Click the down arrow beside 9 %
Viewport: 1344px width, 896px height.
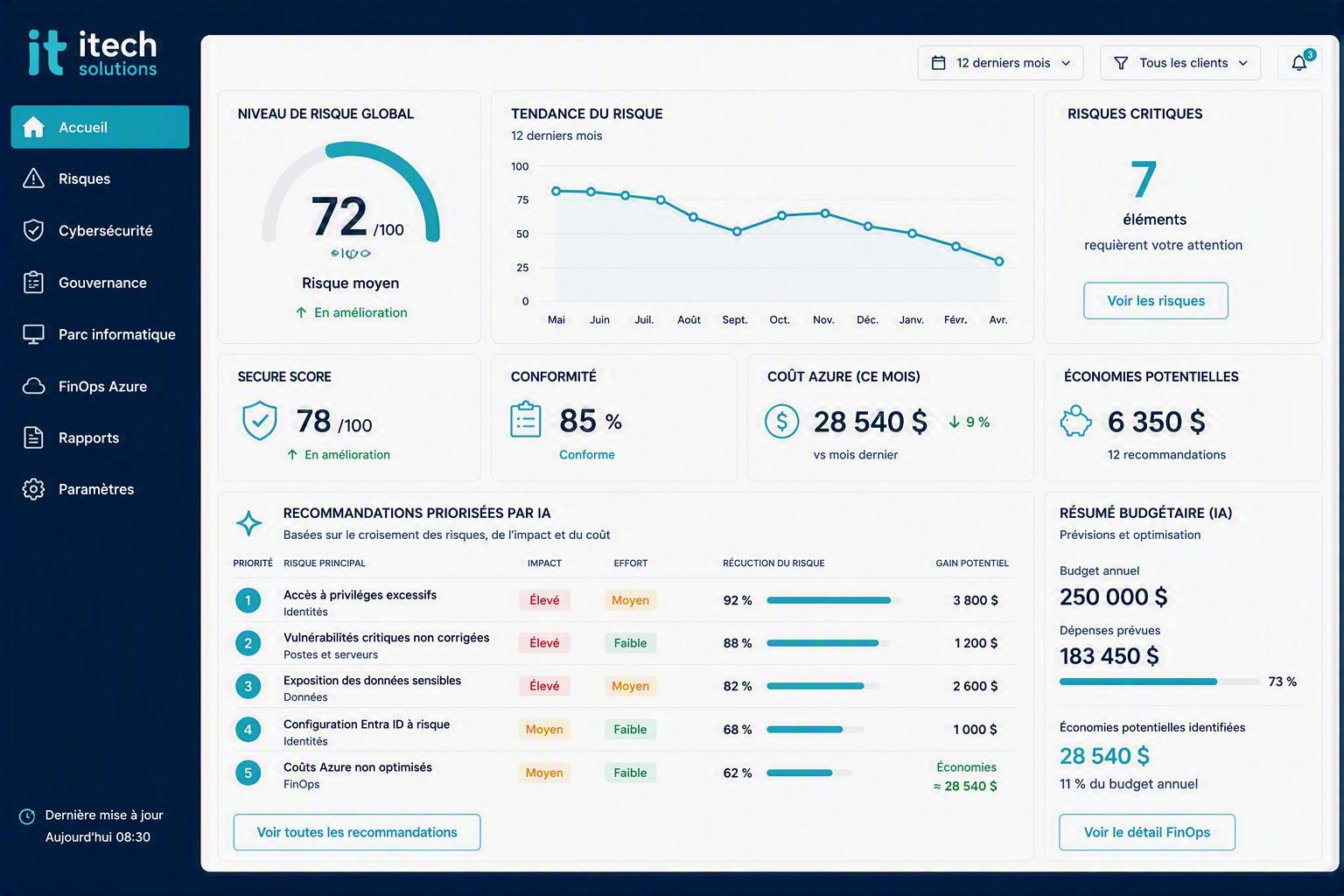pyautogui.click(x=954, y=423)
